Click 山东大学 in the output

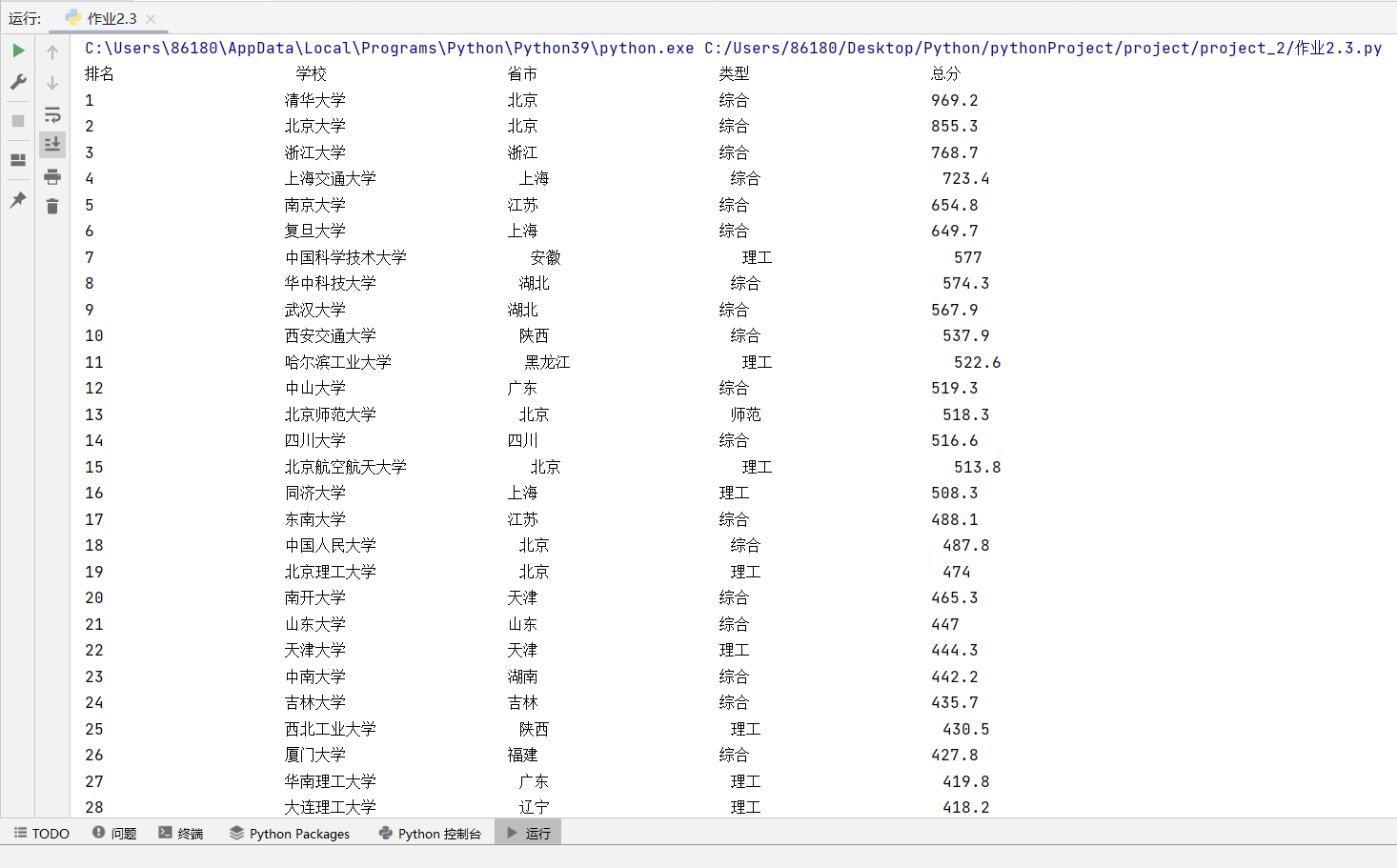pyautogui.click(x=314, y=624)
